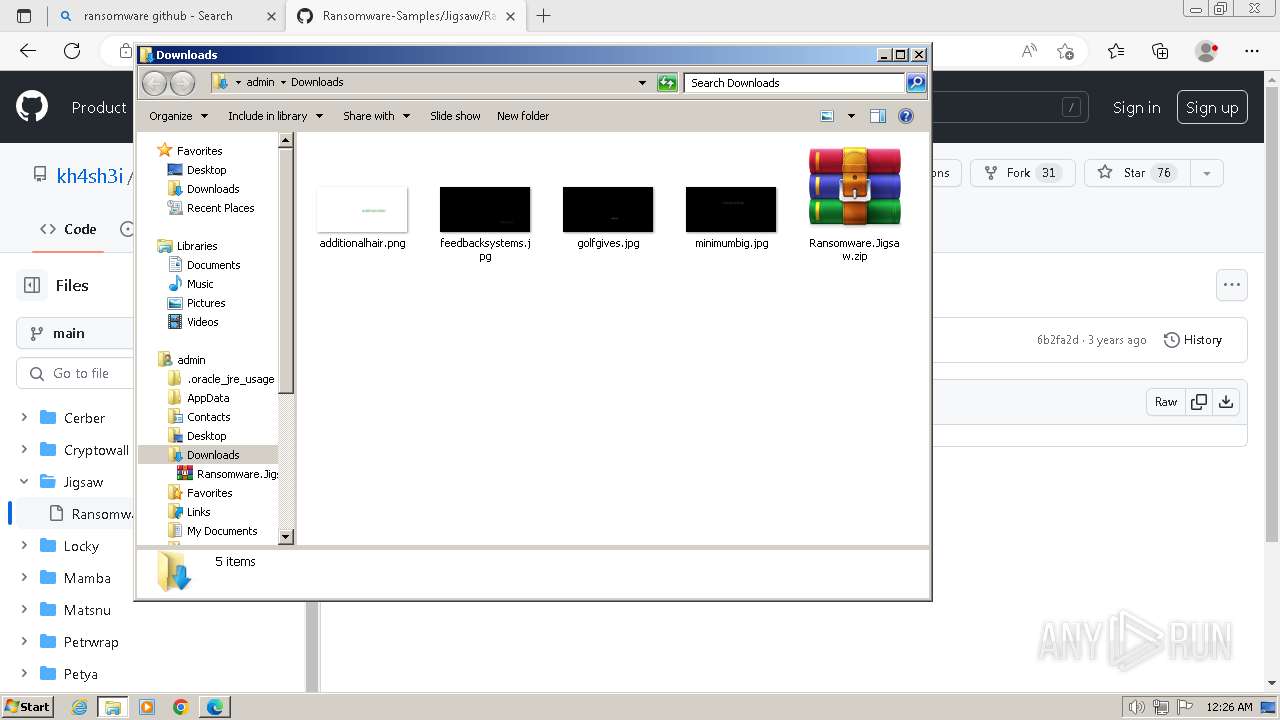Click the search magnifier in Explorer

tap(916, 83)
